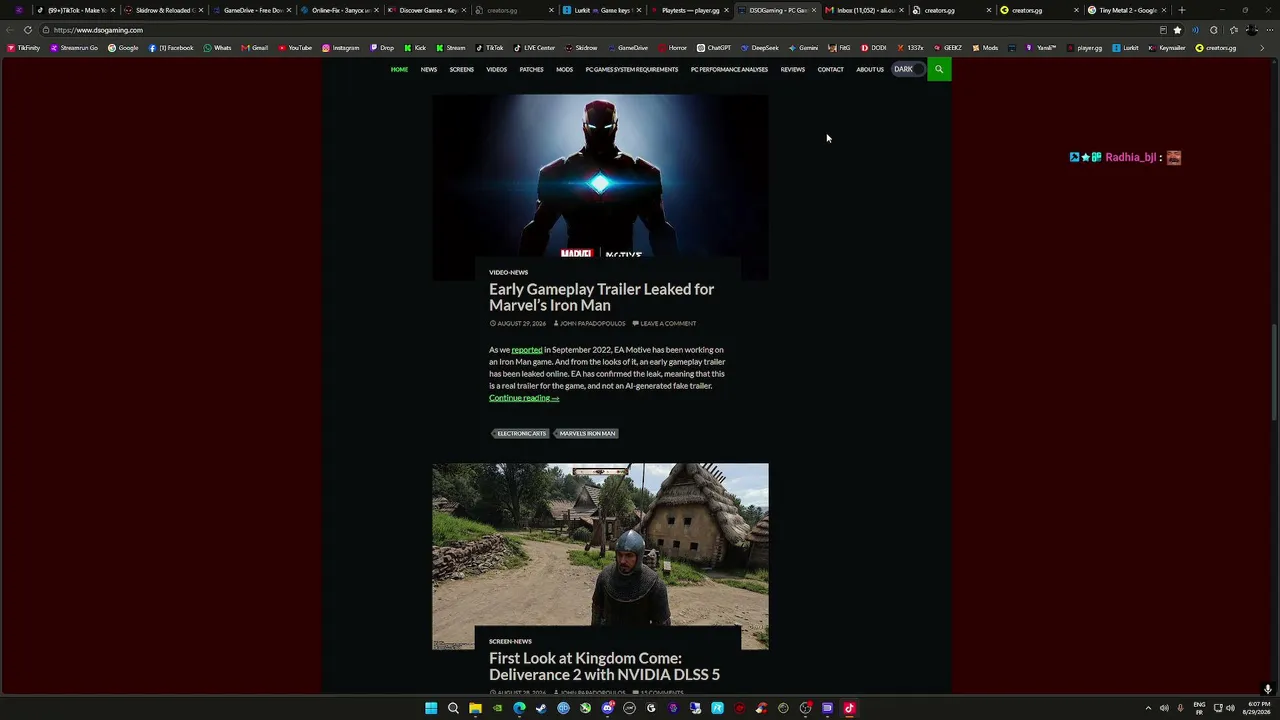Switch to the Skidrow & Reloaded tab
This screenshot has width=1280, height=720.
click(163, 10)
